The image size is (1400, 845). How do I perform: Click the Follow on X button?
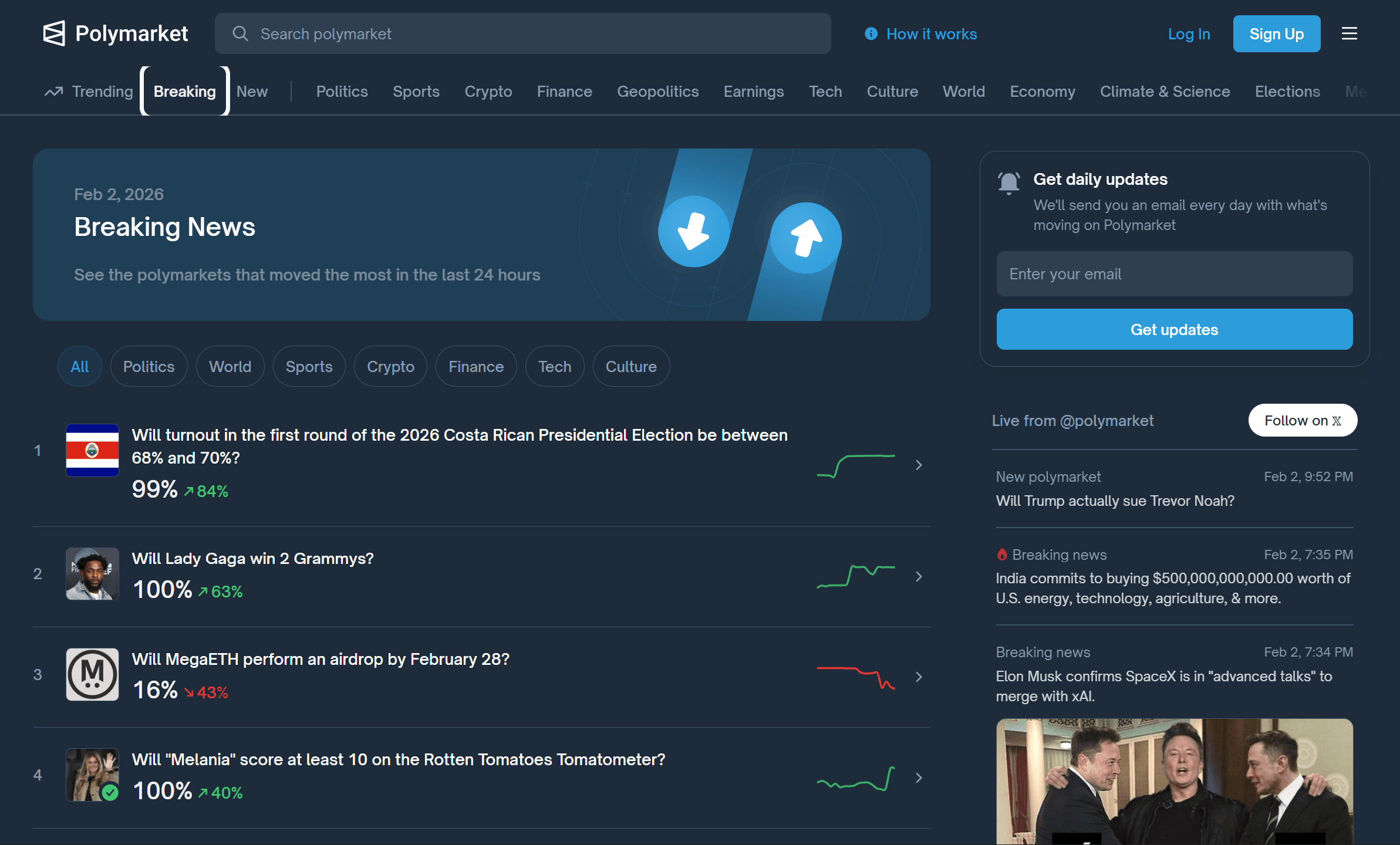1303,421
